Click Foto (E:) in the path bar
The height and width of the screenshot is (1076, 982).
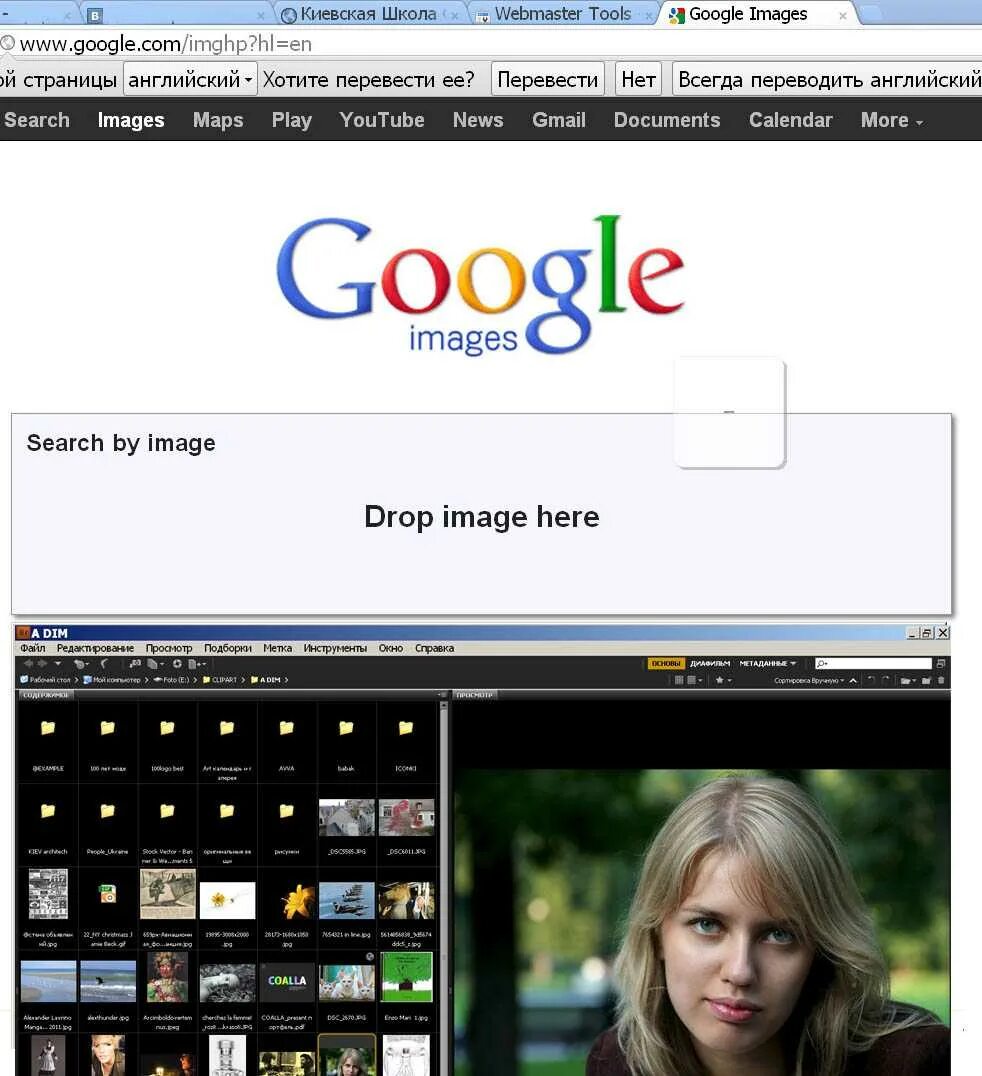click(172, 680)
